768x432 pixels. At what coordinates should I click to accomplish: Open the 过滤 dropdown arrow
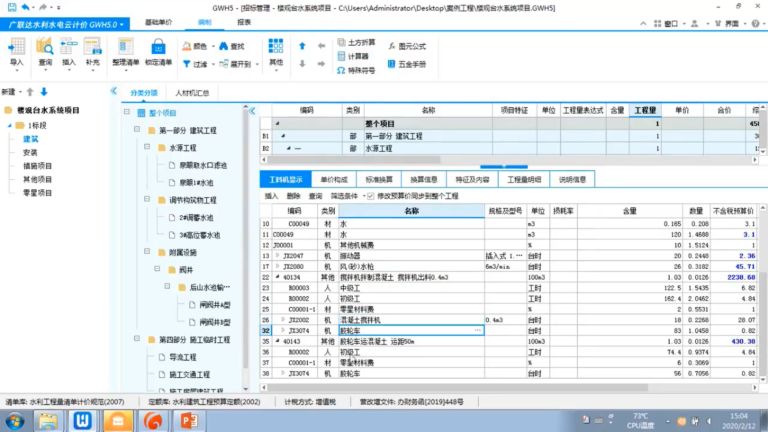coord(213,65)
